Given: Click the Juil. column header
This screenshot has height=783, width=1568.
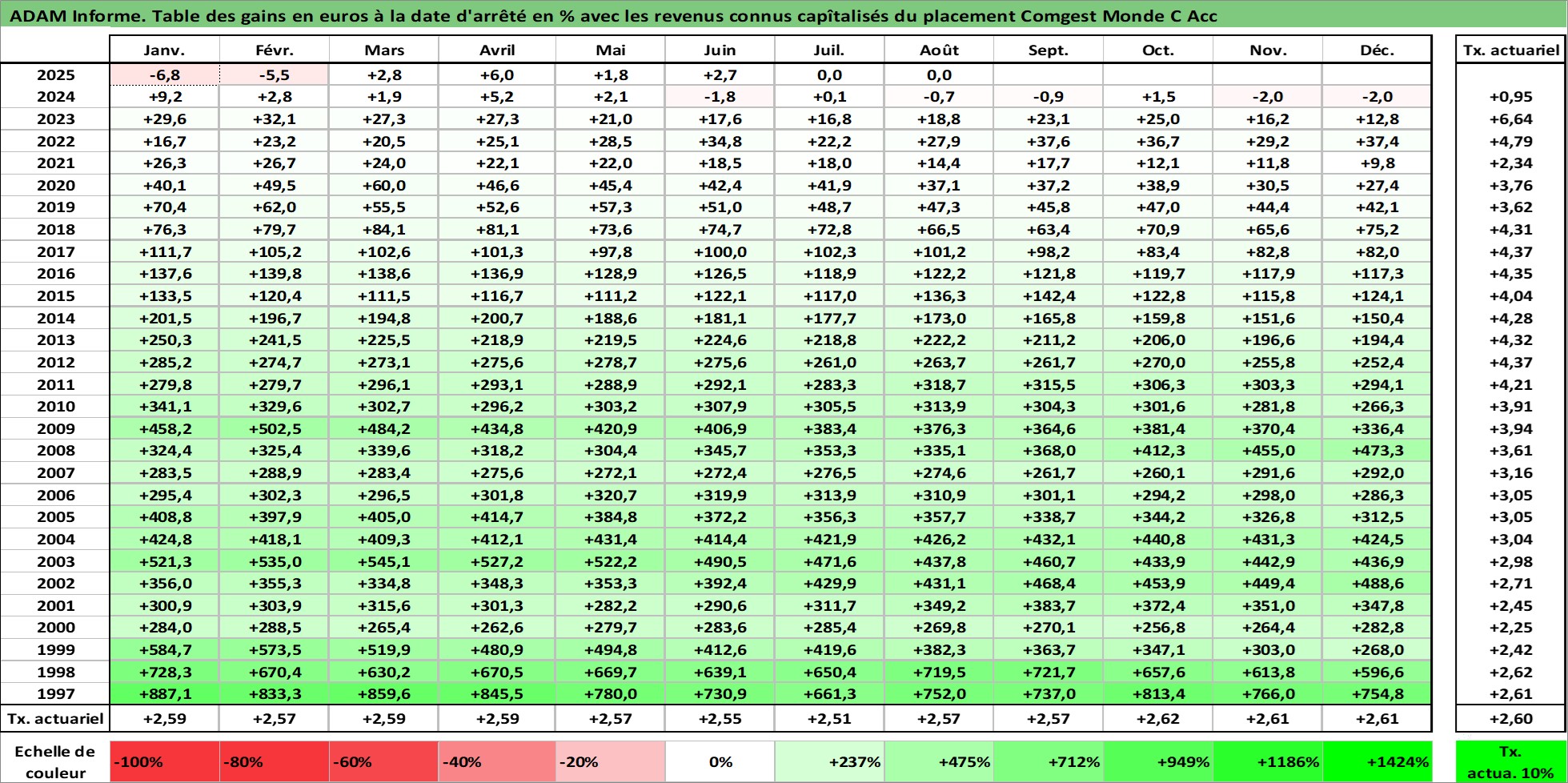Looking at the screenshot, I should click(x=829, y=50).
